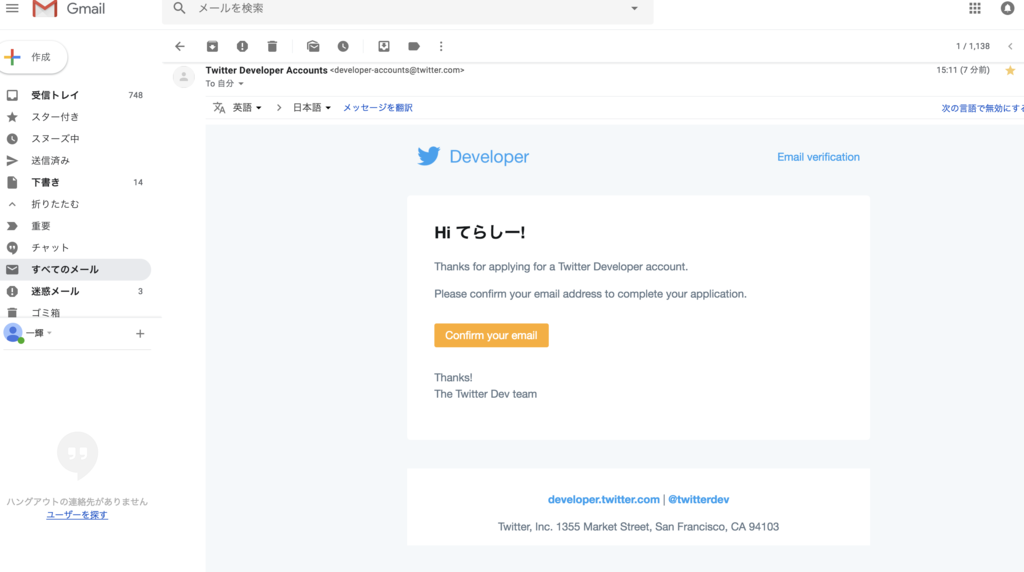Click the search magnifier icon
The image size is (1024, 572).
pyautogui.click(x=179, y=8)
